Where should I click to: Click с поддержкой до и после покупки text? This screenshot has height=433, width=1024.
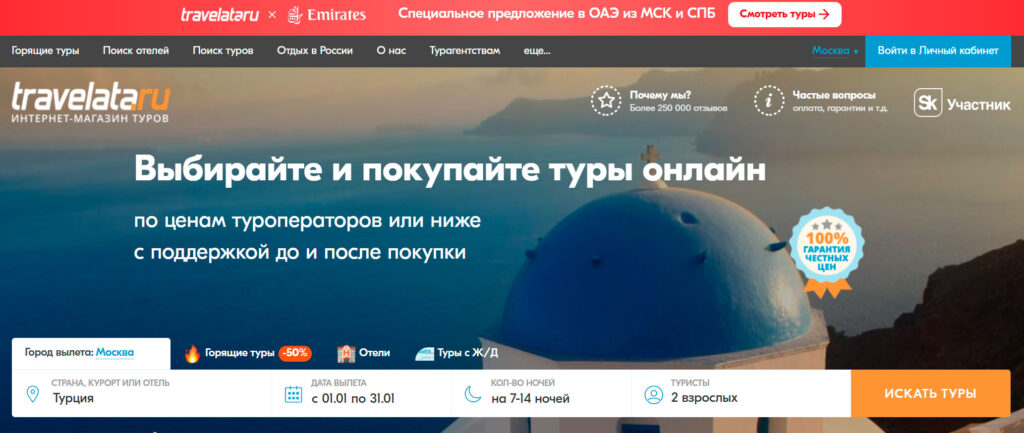coord(300,252)
